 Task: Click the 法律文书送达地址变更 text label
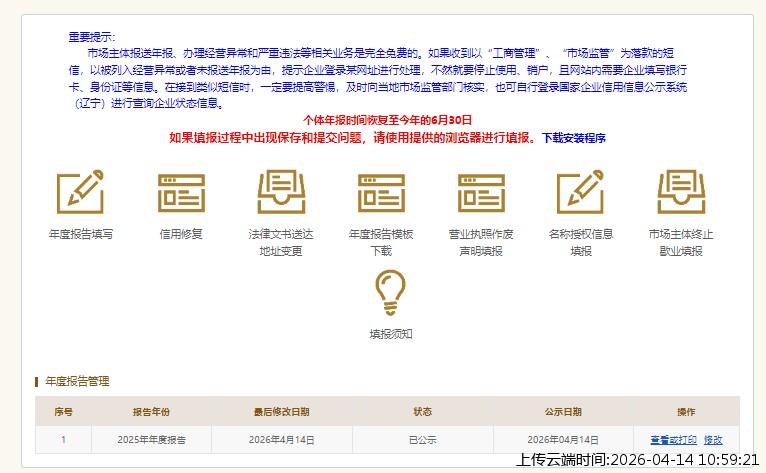pos(281,242)
